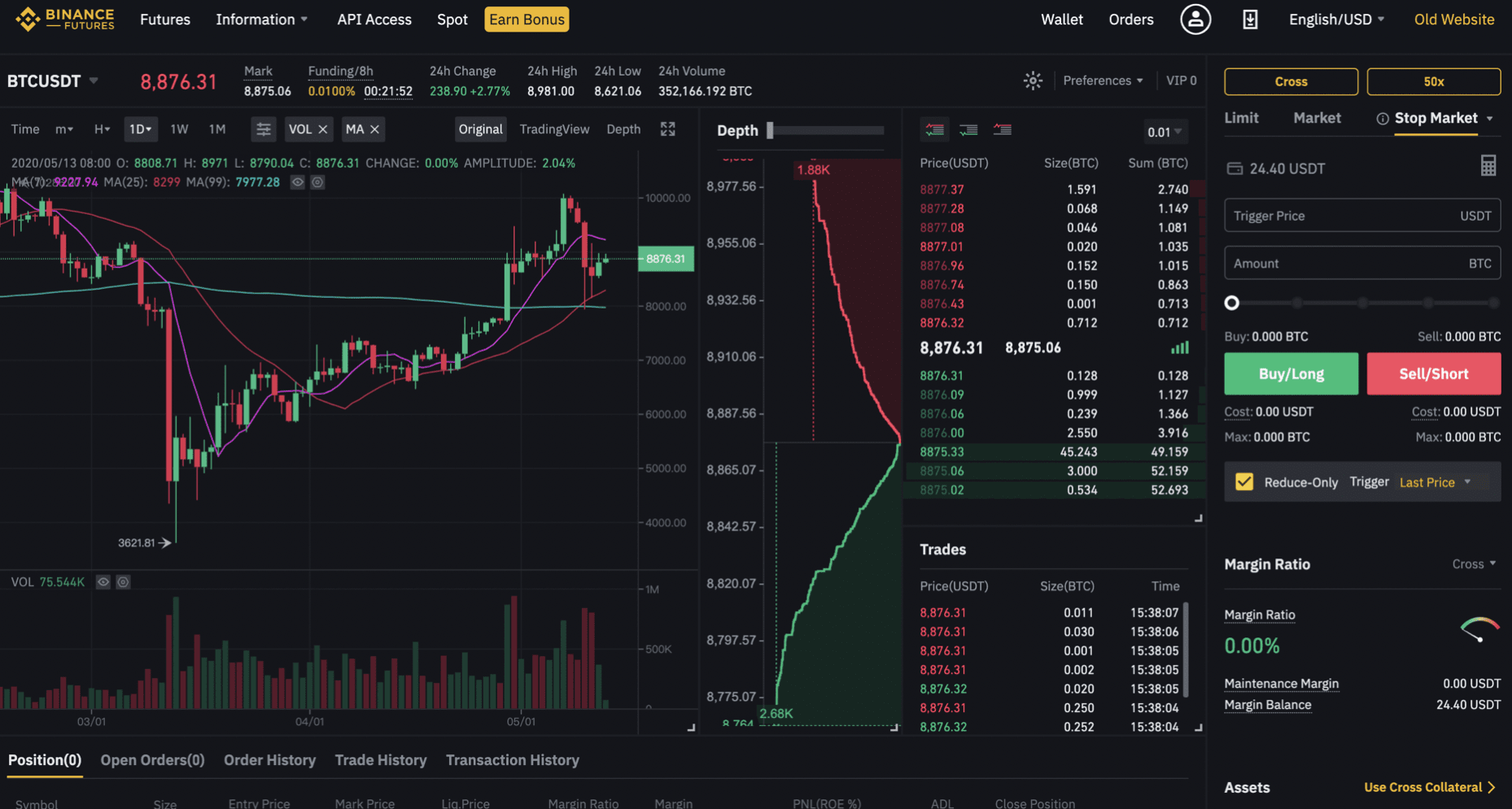Click the Earn Bonus button
This screenshot has width=1512, height=809.
point(527,19)
